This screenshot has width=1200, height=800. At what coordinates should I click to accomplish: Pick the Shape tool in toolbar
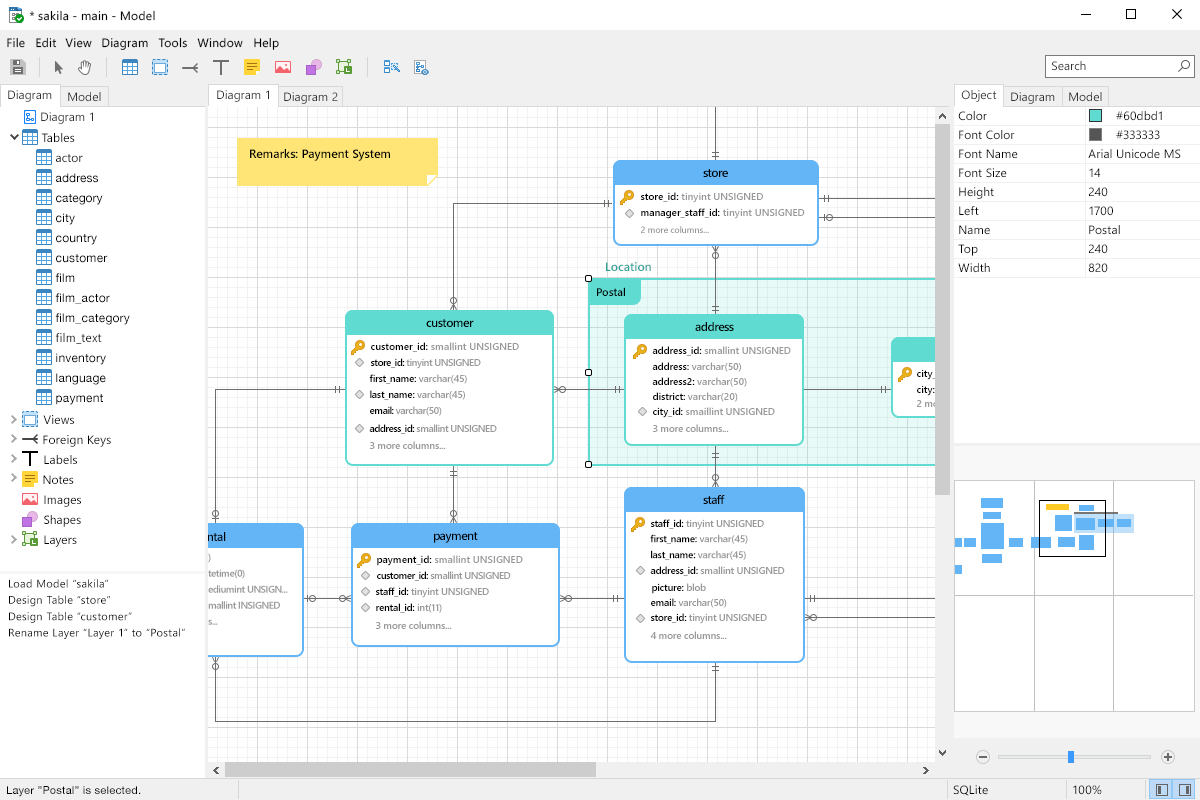point(313,67)
